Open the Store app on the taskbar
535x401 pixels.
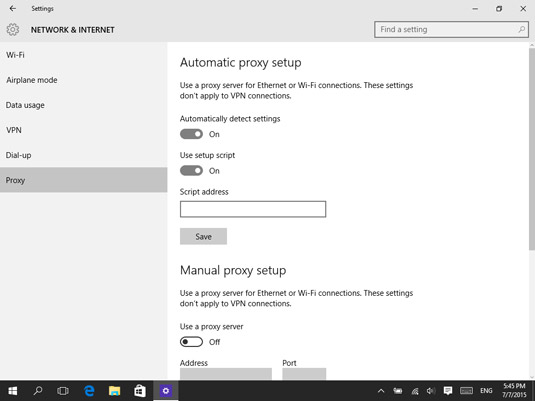(140, 391)
